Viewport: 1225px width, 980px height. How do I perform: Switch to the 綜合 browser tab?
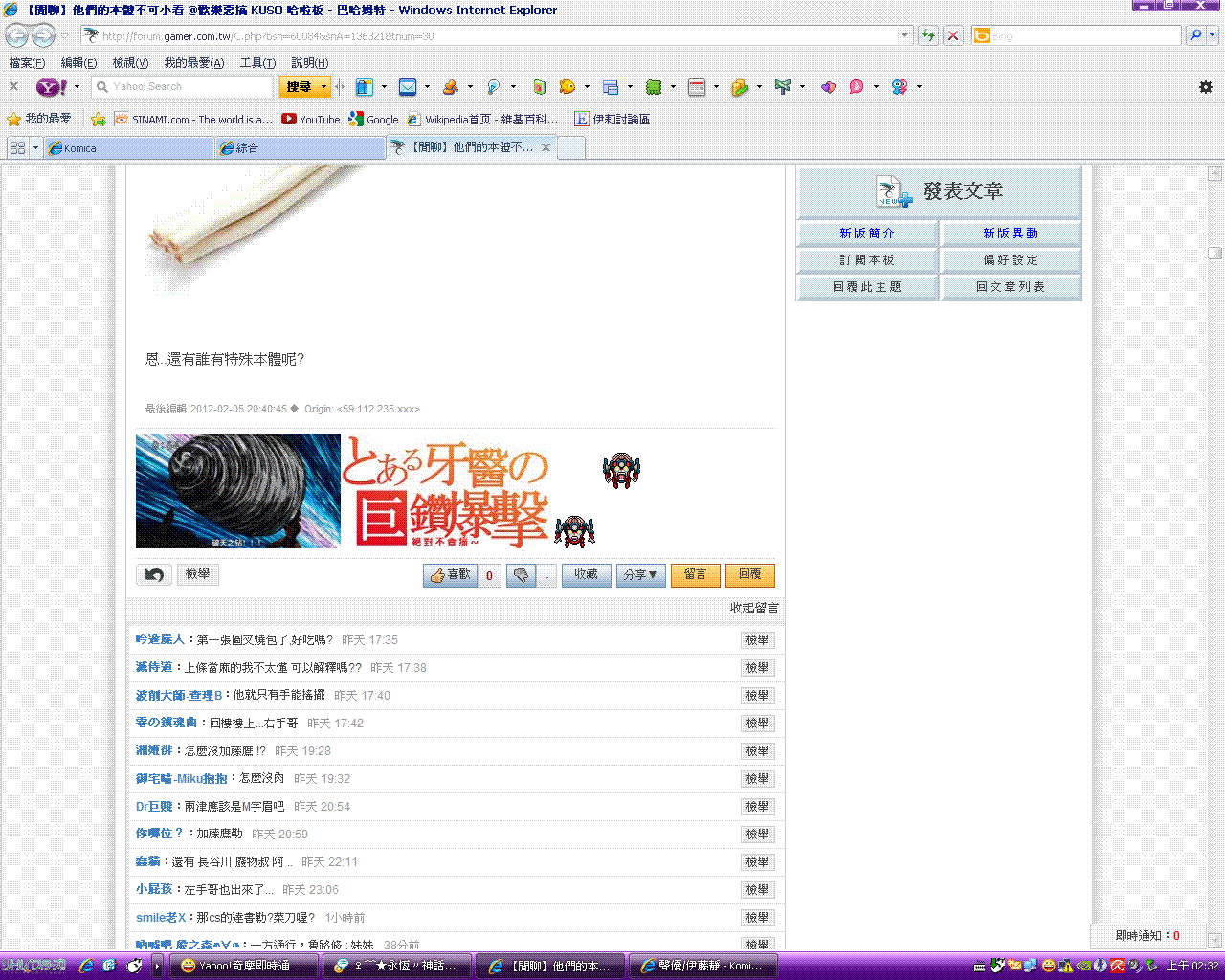[x=300, y=148]
